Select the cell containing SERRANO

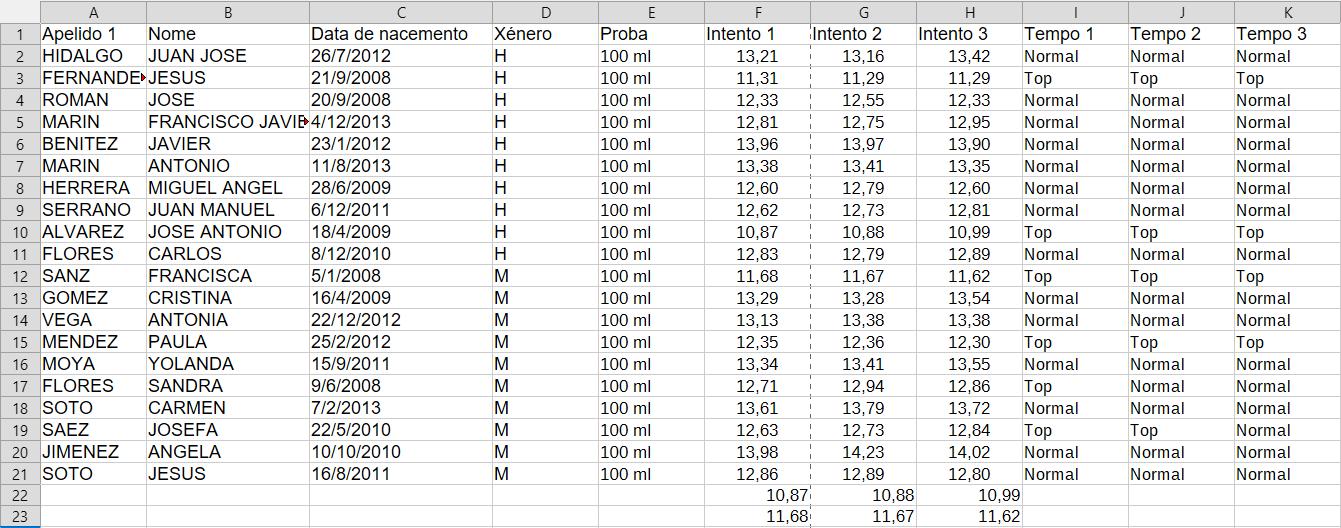click(93, 210)
